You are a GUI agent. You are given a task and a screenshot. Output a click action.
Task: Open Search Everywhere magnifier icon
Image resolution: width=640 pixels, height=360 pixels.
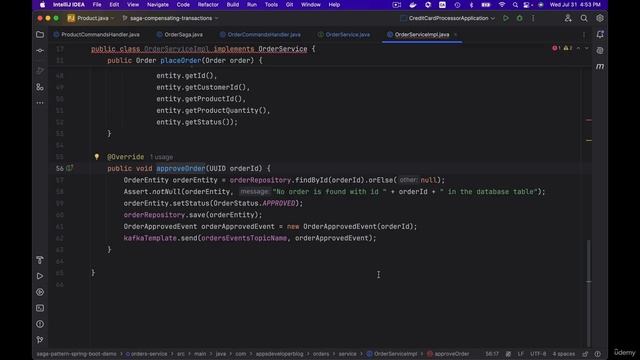click(x=584, y=18)
